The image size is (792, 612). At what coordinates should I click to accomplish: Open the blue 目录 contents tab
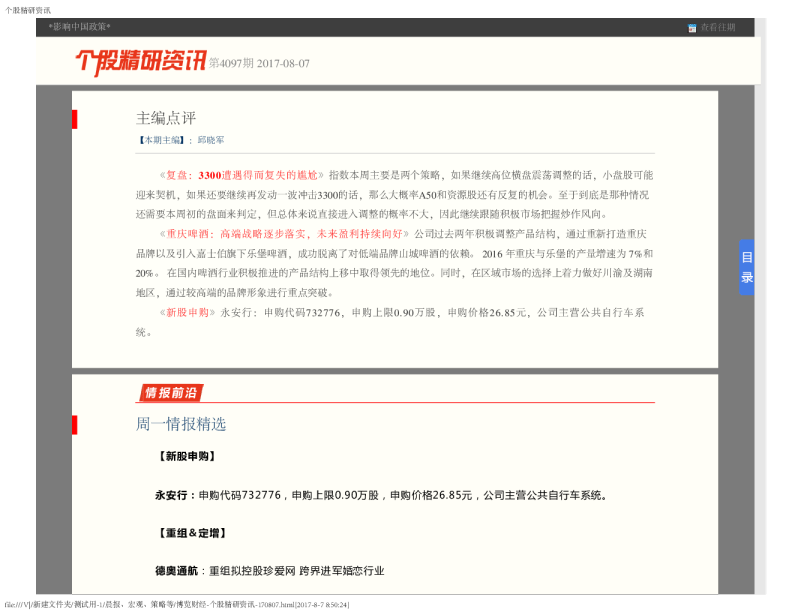746,268
